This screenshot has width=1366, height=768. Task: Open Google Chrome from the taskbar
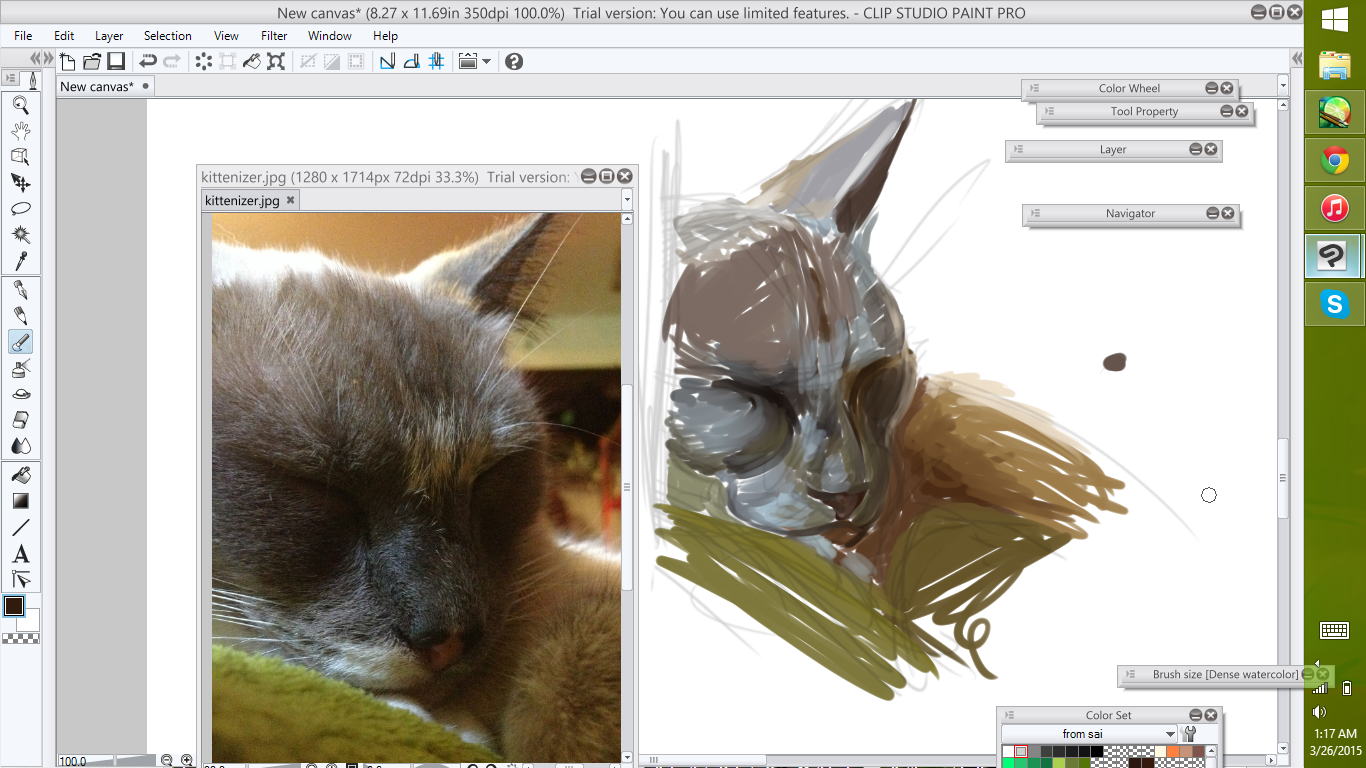(x=1334, y=159)
